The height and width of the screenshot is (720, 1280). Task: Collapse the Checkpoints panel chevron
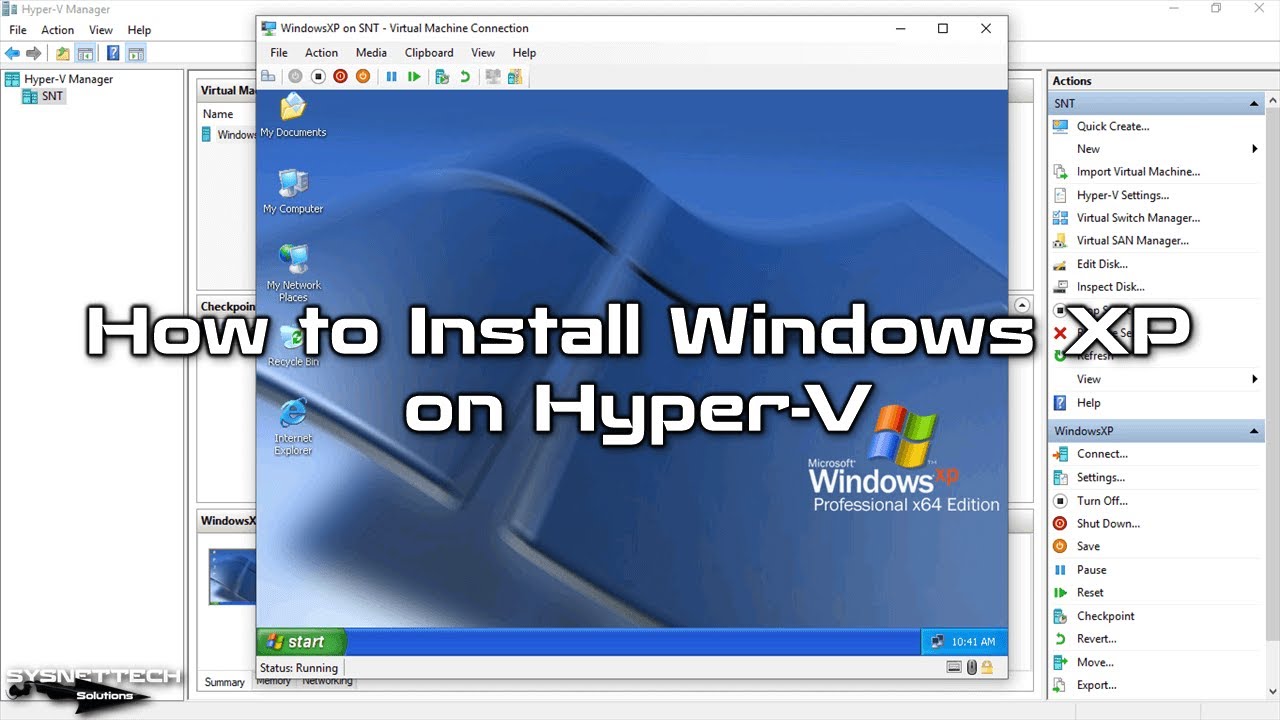[1022, 305]
